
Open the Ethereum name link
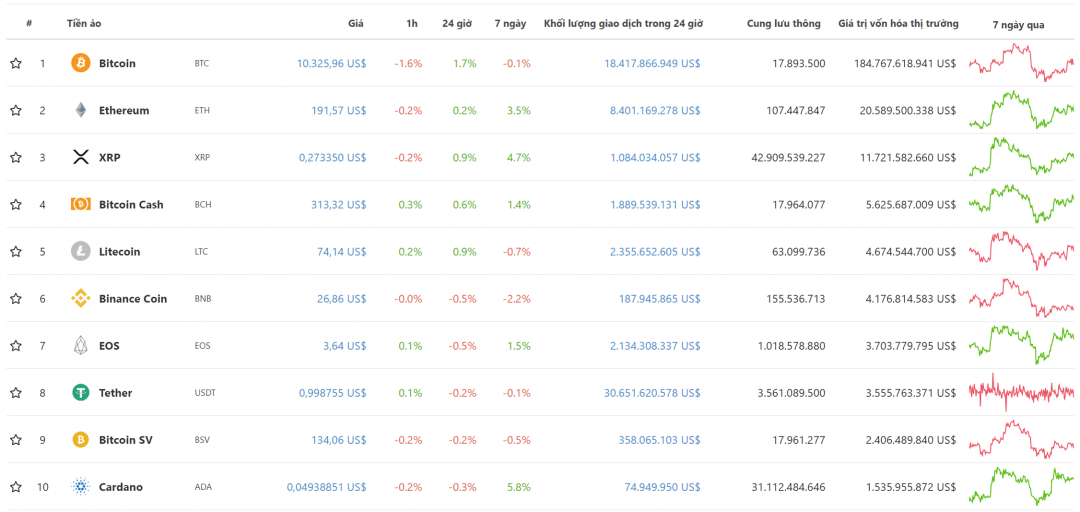click(124, 110)
